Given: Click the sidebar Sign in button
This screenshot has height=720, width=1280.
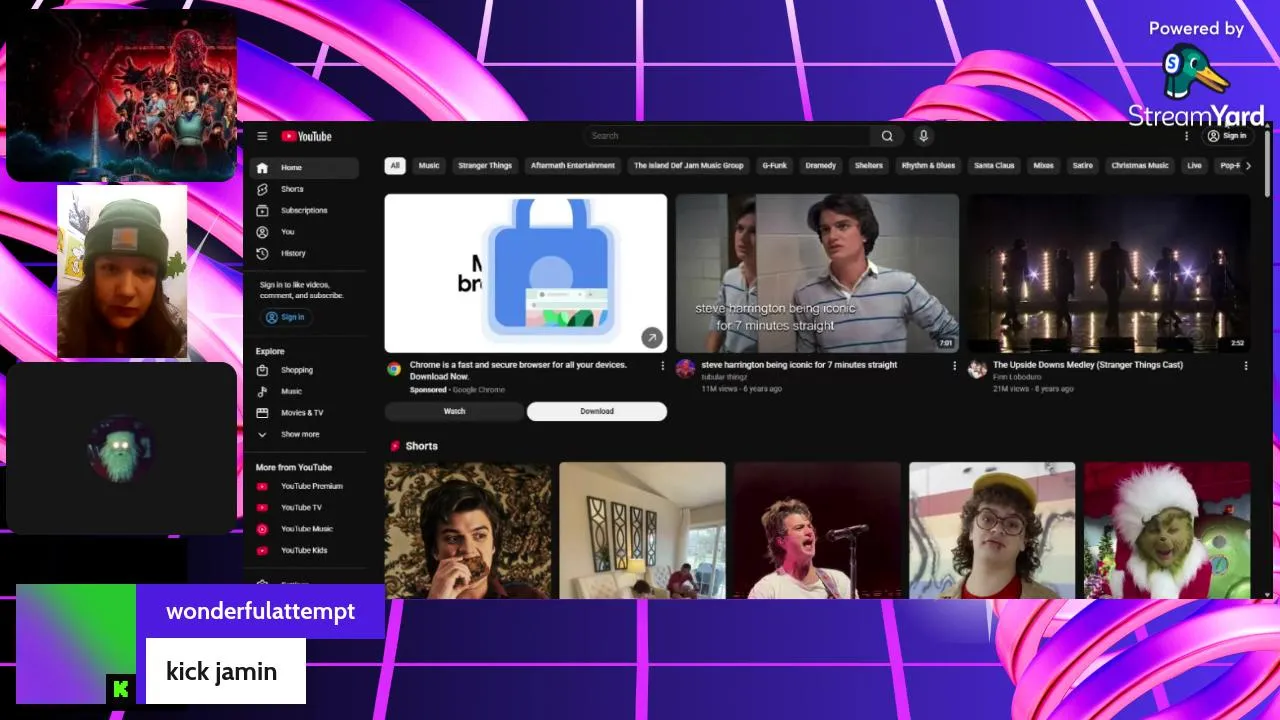Looking at the screenshot, I should [286, 317].
